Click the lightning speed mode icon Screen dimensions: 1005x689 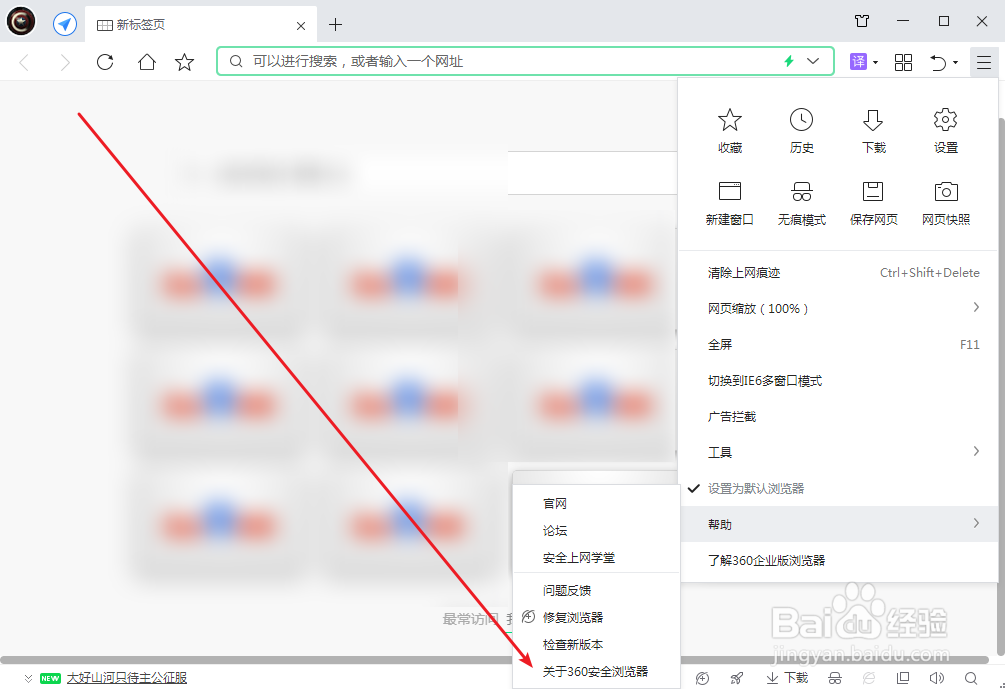(x=789, y=61)
